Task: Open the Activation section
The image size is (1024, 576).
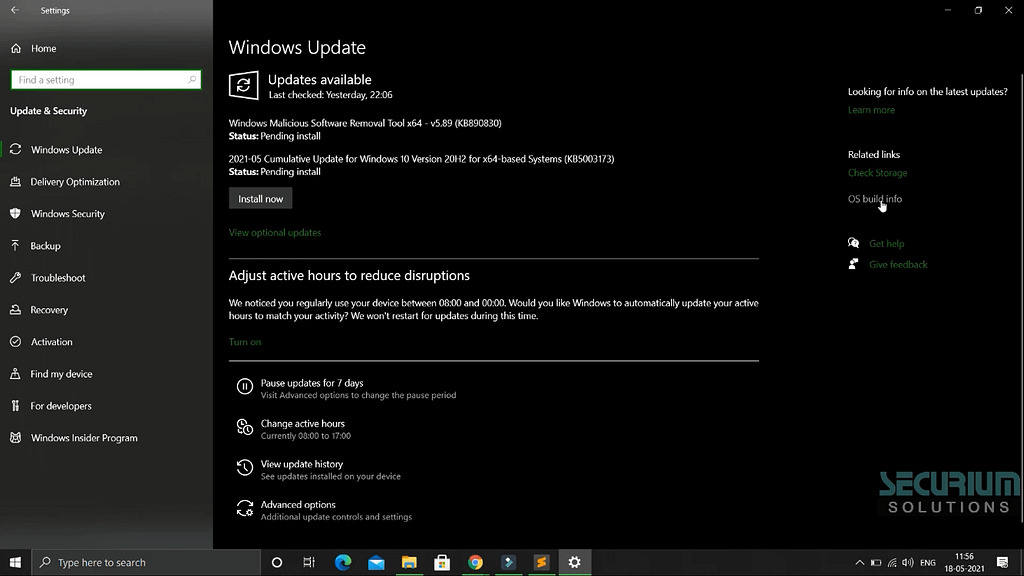Action: point(52,342)
